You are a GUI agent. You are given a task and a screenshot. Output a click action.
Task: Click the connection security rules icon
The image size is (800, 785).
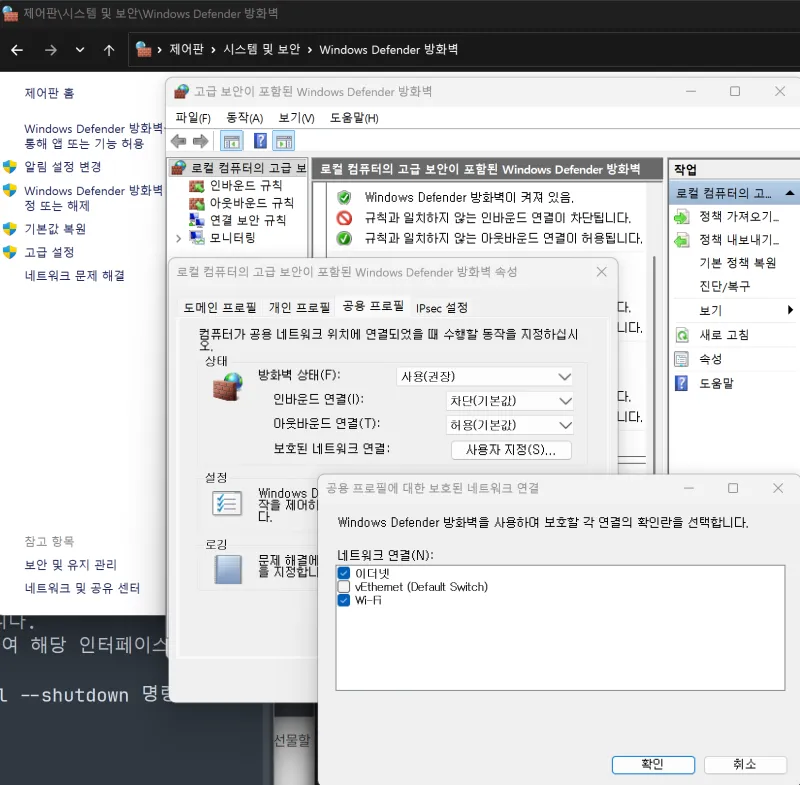pyautogui.click(x=196, y=220)
